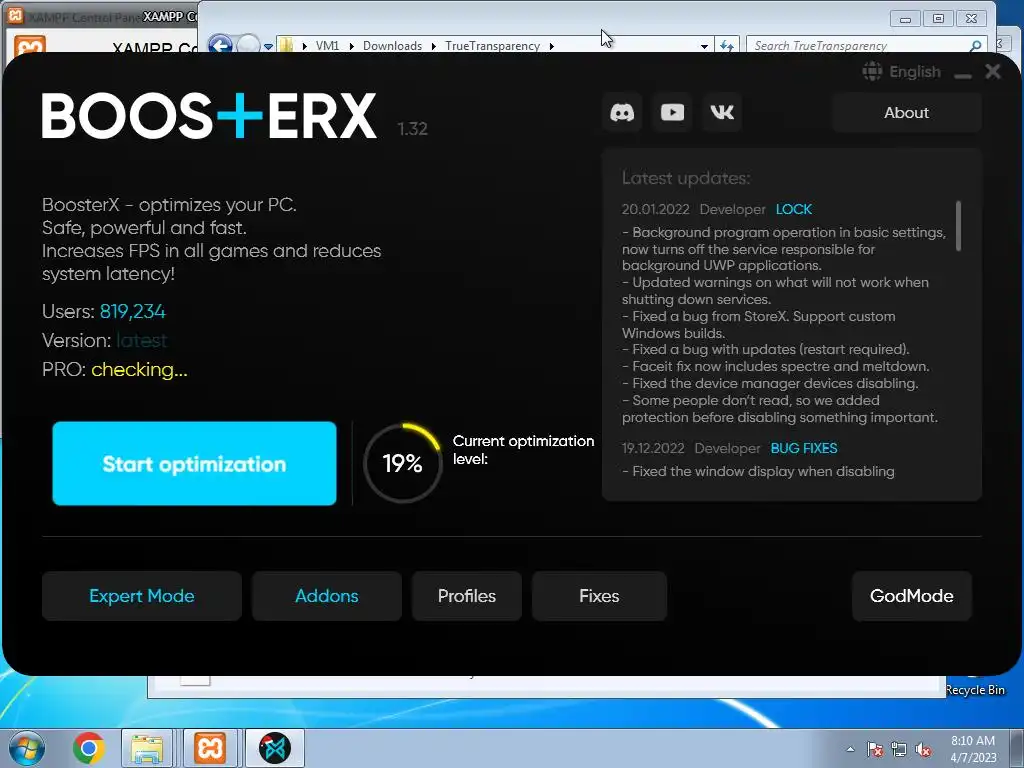Click the Explorer search magnifier icon

point(975,45)
